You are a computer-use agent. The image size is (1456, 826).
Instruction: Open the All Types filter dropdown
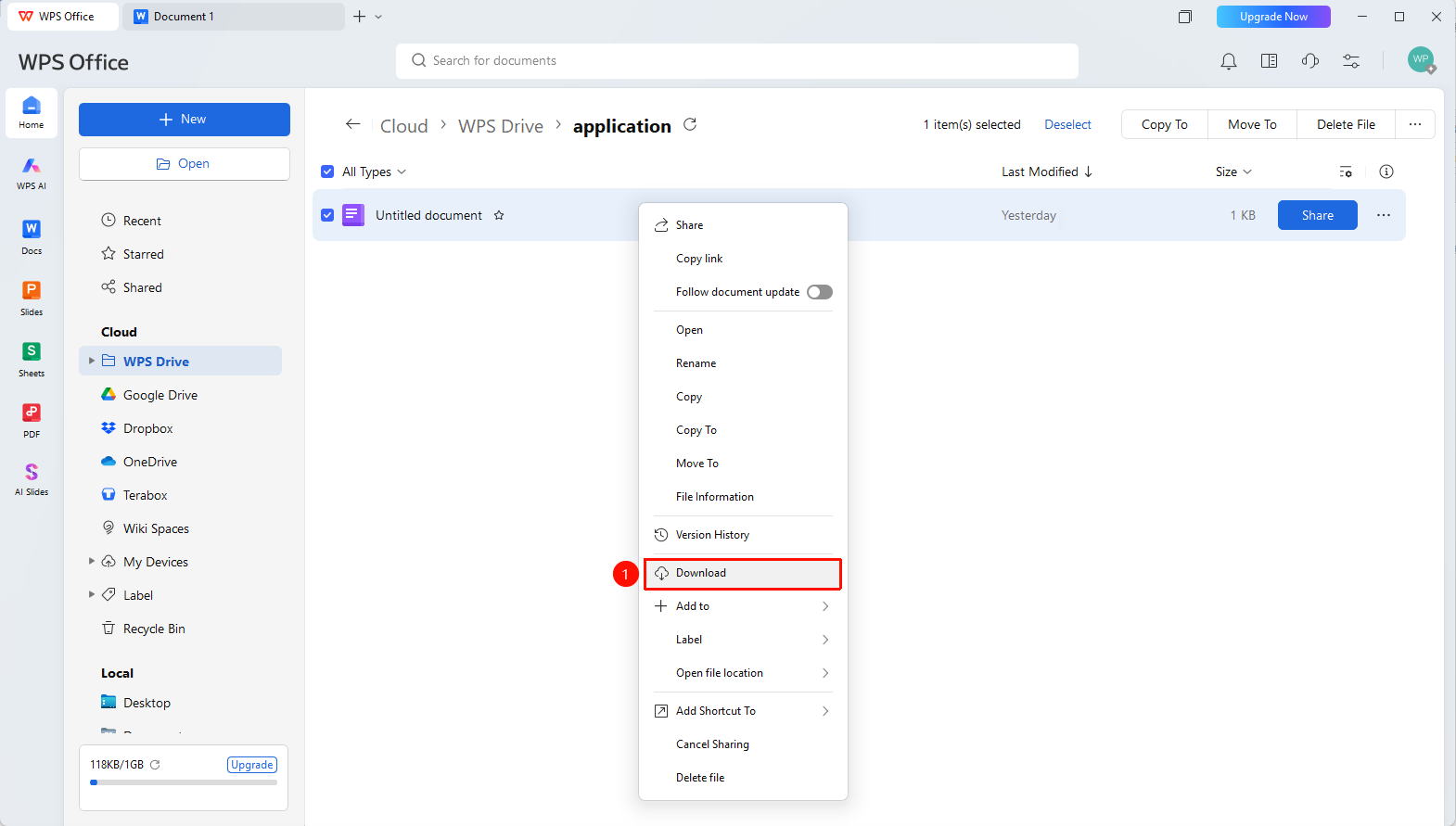[x=375, y=172]
